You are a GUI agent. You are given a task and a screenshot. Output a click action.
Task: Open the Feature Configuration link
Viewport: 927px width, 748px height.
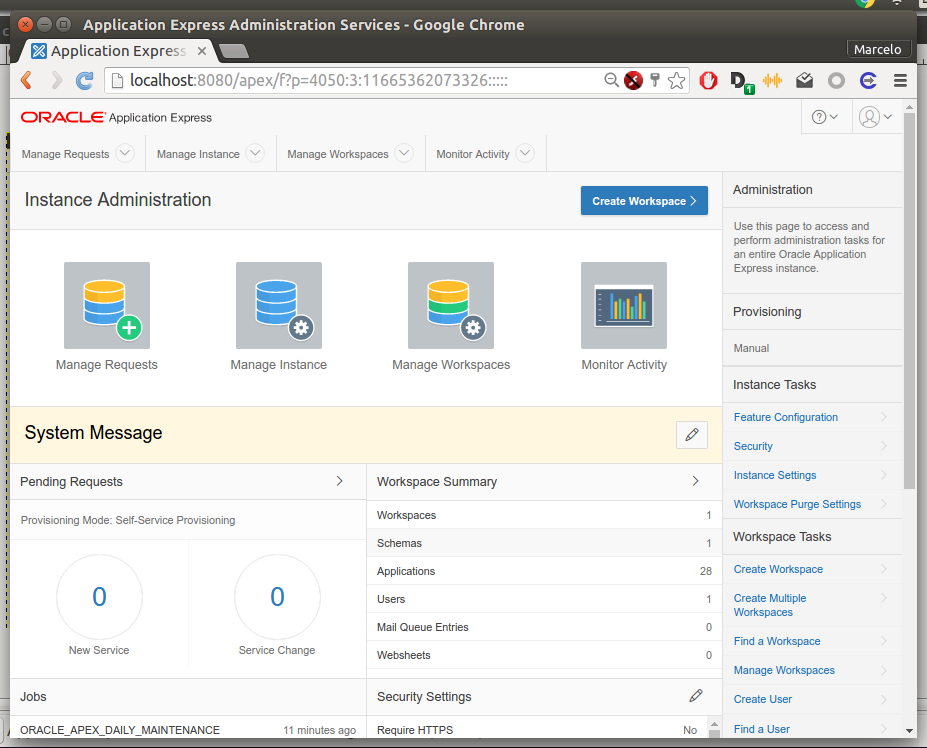pyautogui.click(x=786, y=417)
